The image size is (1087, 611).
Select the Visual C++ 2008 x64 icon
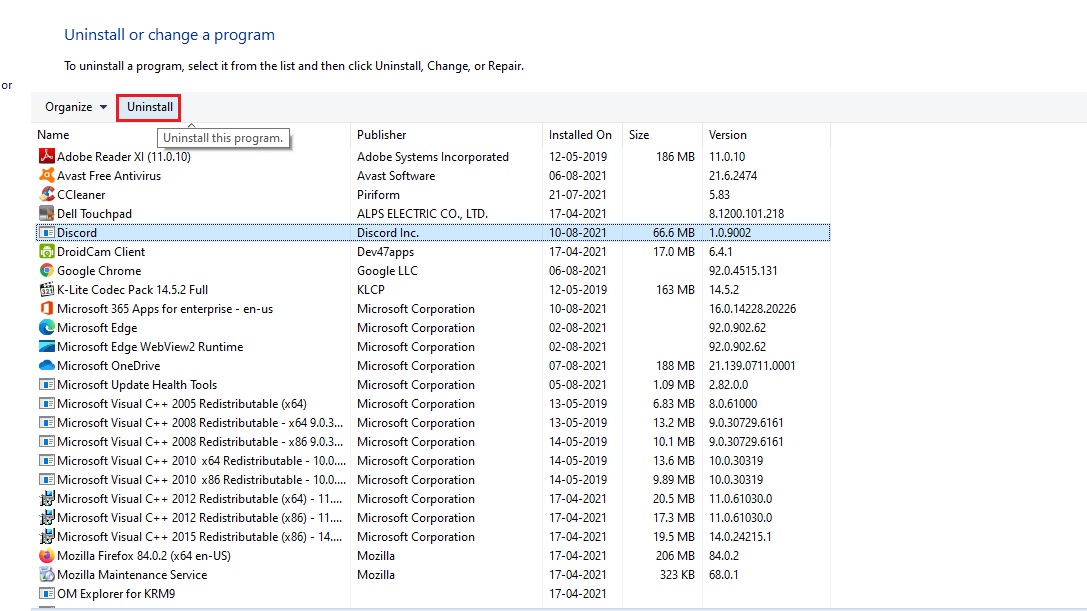point(46,422)
